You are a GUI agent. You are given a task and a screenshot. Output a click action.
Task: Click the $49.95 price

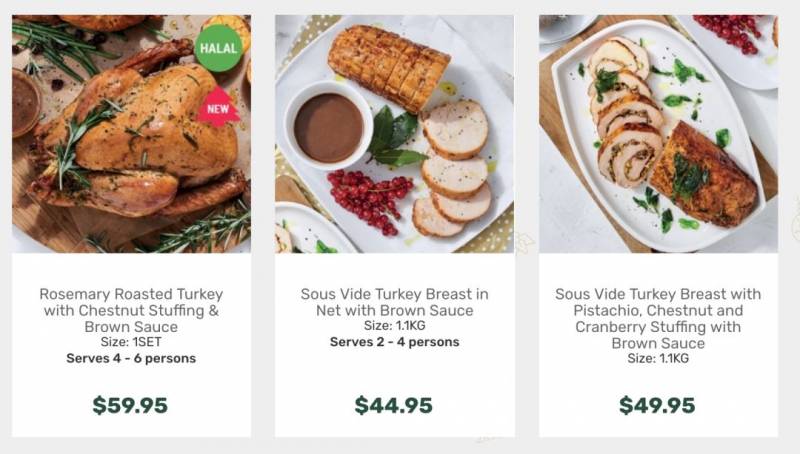(x=657, y=406)
